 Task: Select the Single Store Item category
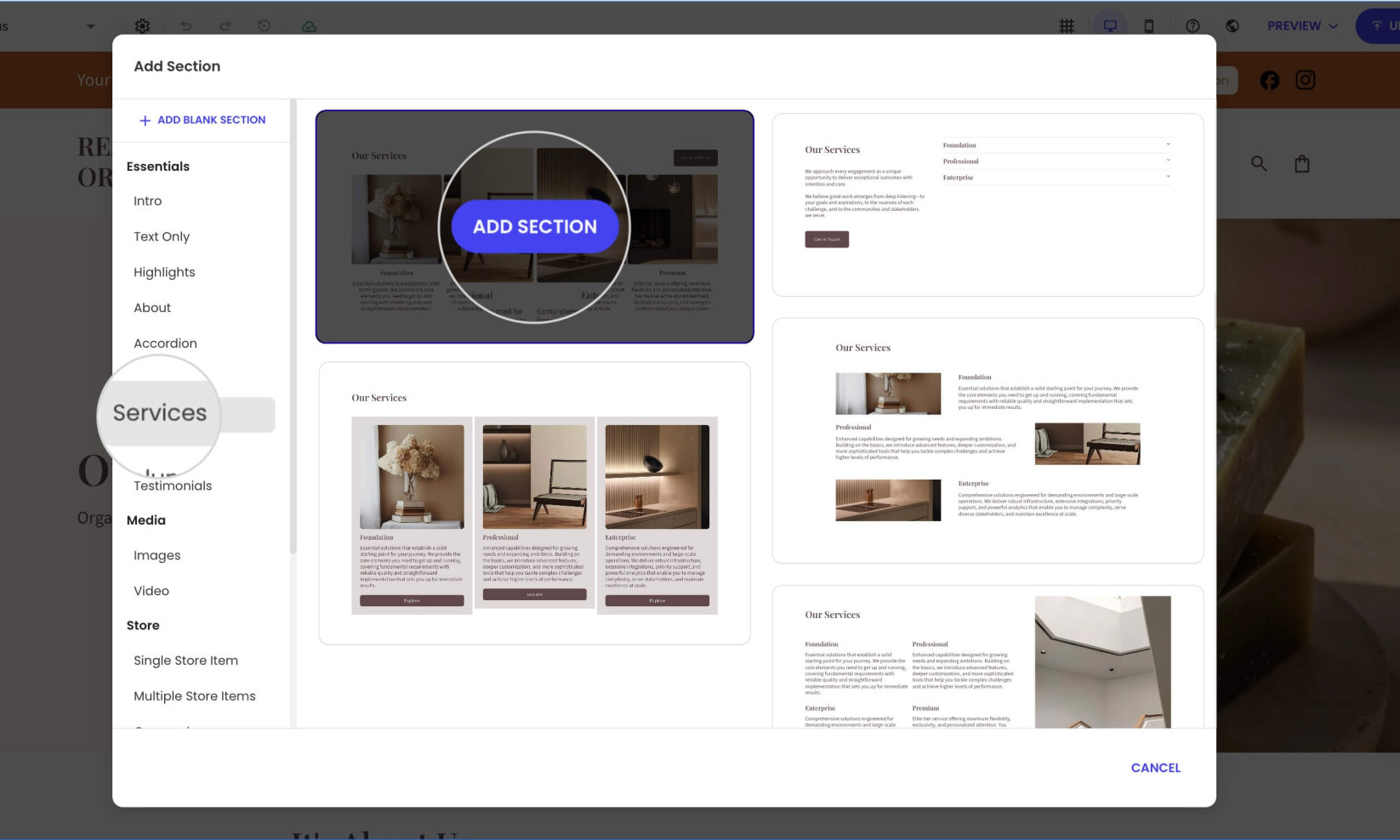coord(185,661)
